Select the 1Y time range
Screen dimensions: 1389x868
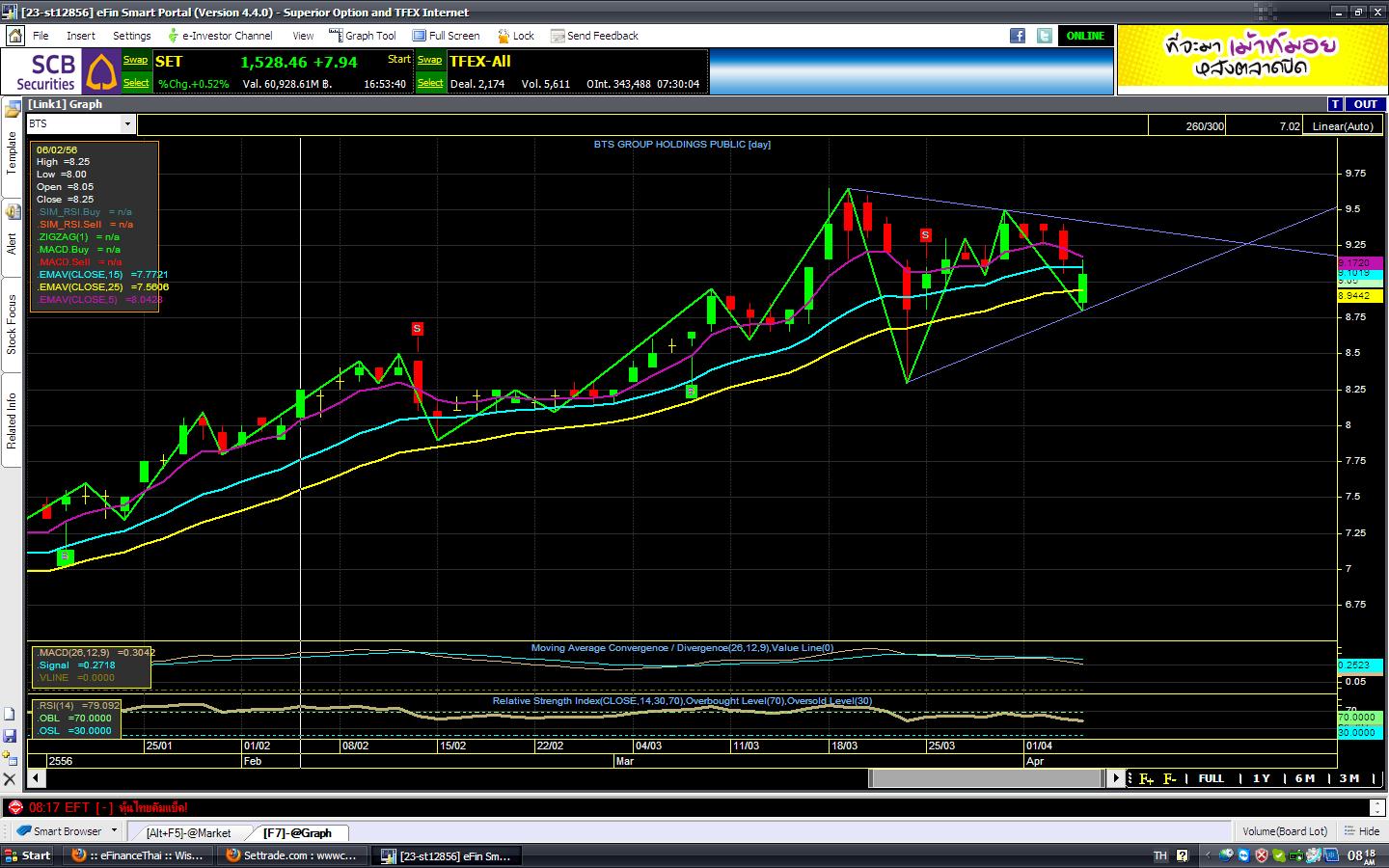click(1261, 778)
